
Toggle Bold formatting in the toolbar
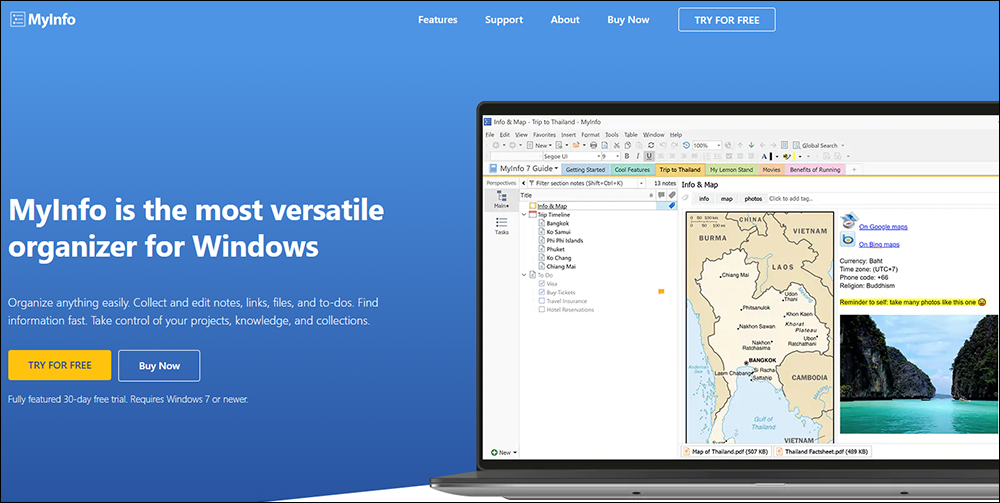point(627,156)
